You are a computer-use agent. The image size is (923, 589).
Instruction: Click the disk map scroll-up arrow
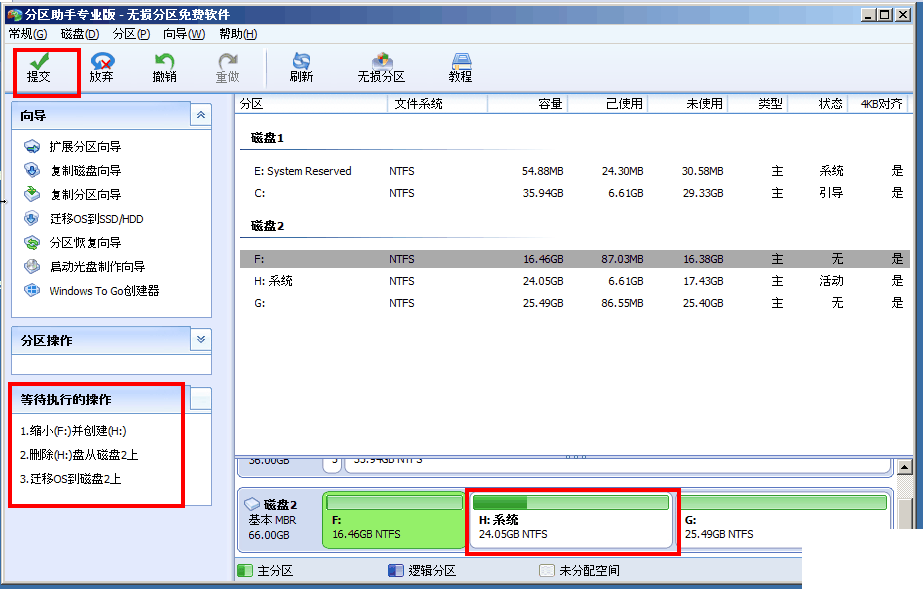click(905, 468)
